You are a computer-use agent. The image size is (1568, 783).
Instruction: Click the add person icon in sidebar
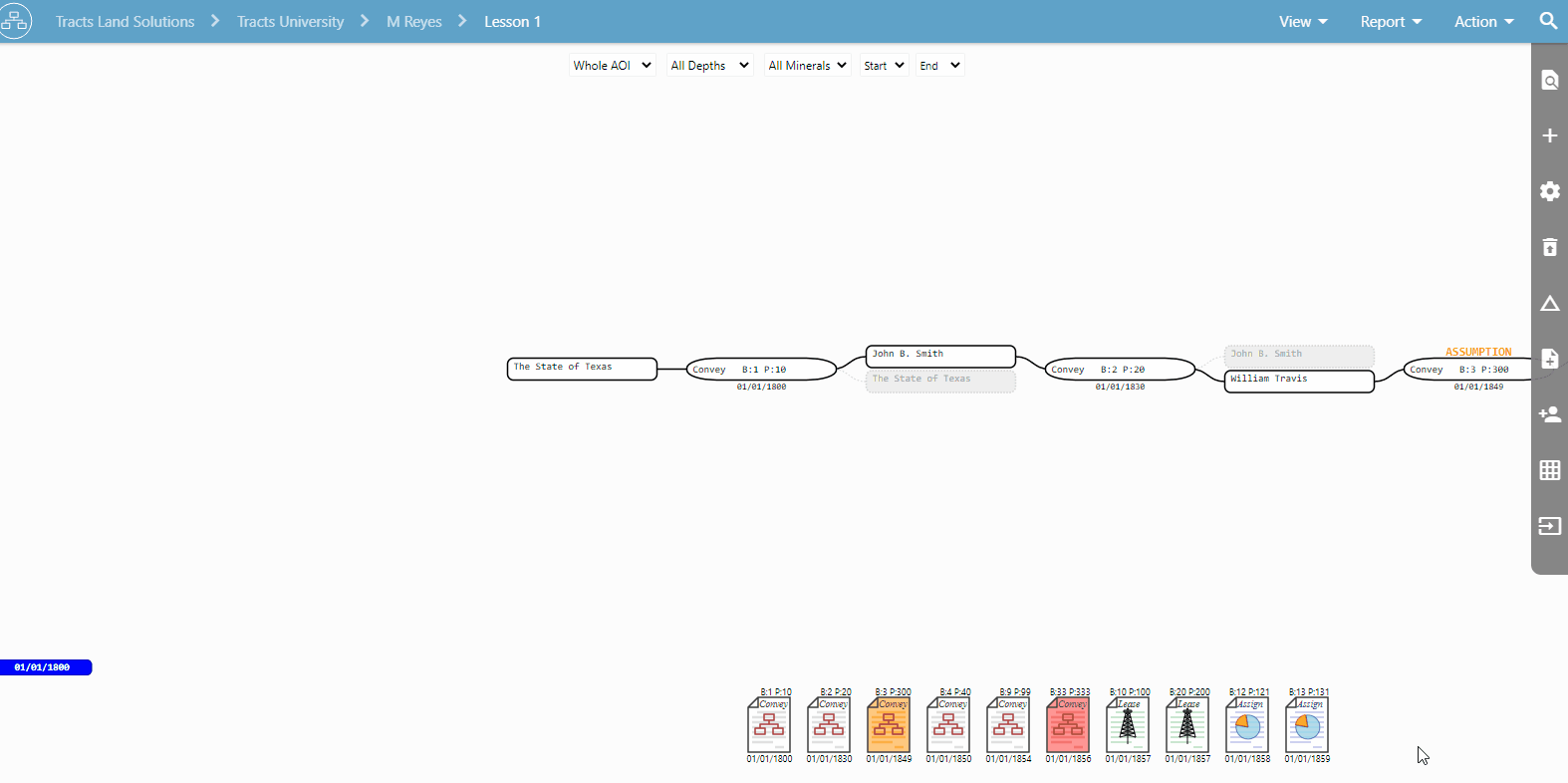1549,414
